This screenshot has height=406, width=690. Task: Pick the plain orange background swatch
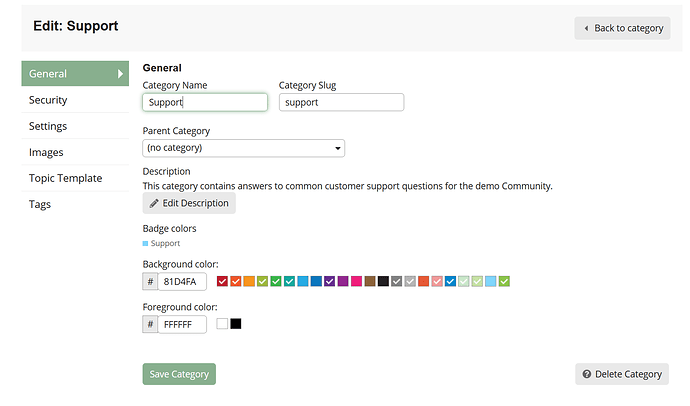tap(249, 281)
